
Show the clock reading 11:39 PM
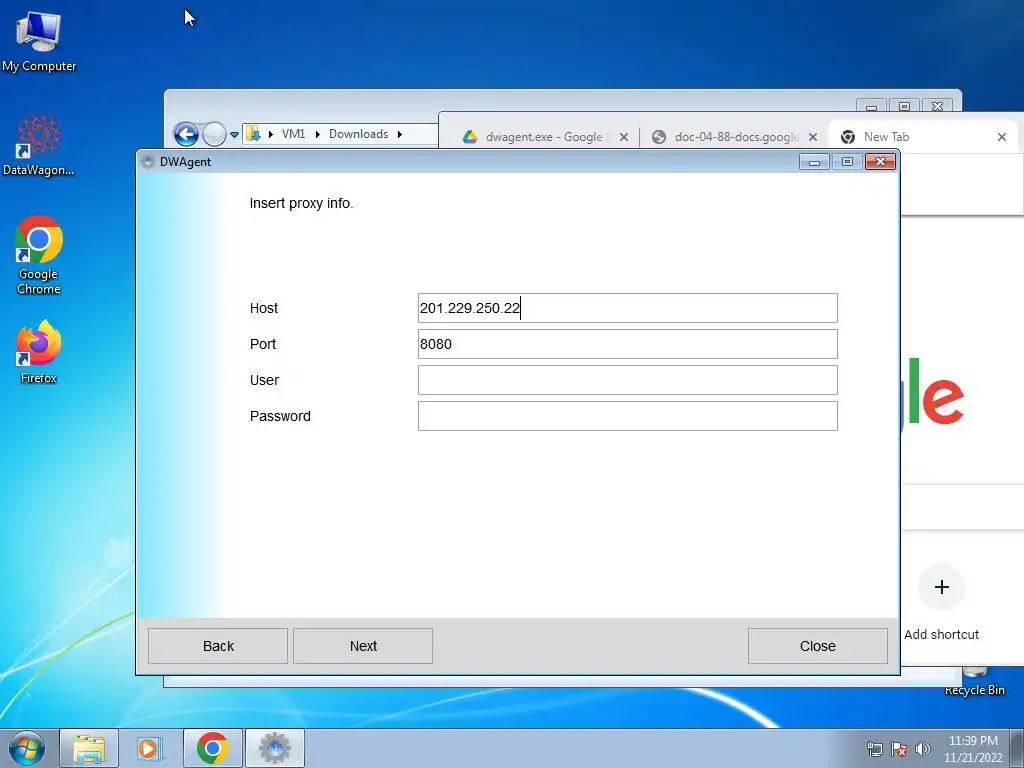(973, 748)
